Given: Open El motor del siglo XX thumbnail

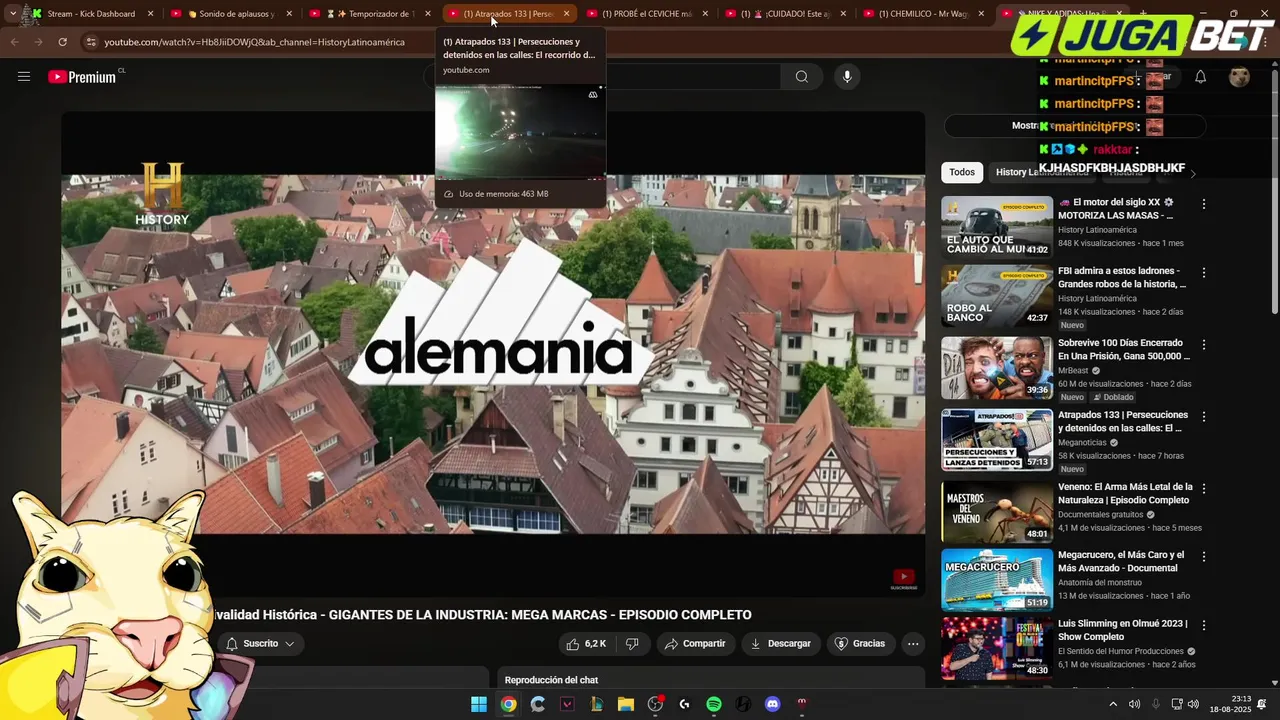Looking at the screenshot, I should coord(997,226).
